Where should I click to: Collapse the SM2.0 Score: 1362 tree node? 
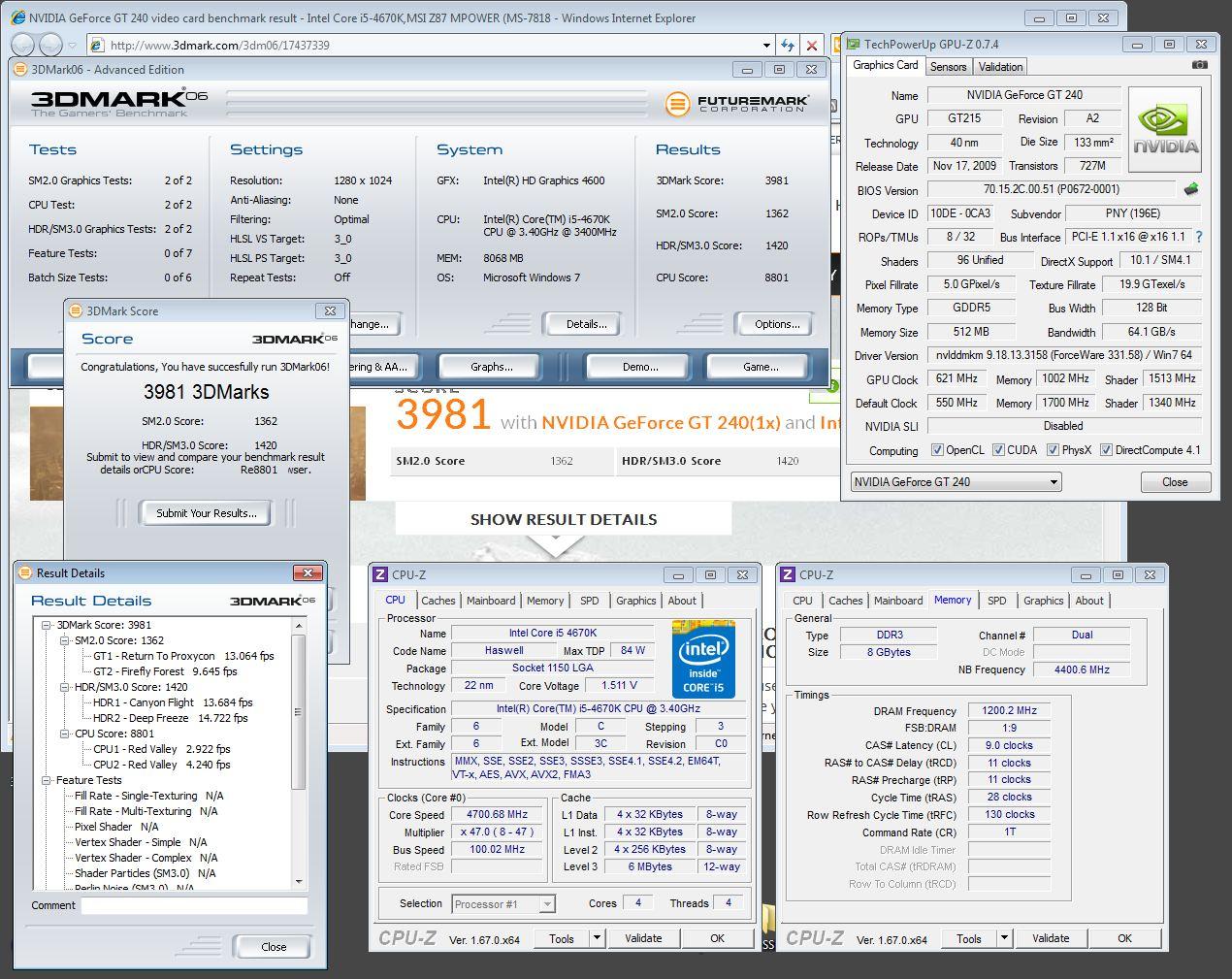[65, 640]
